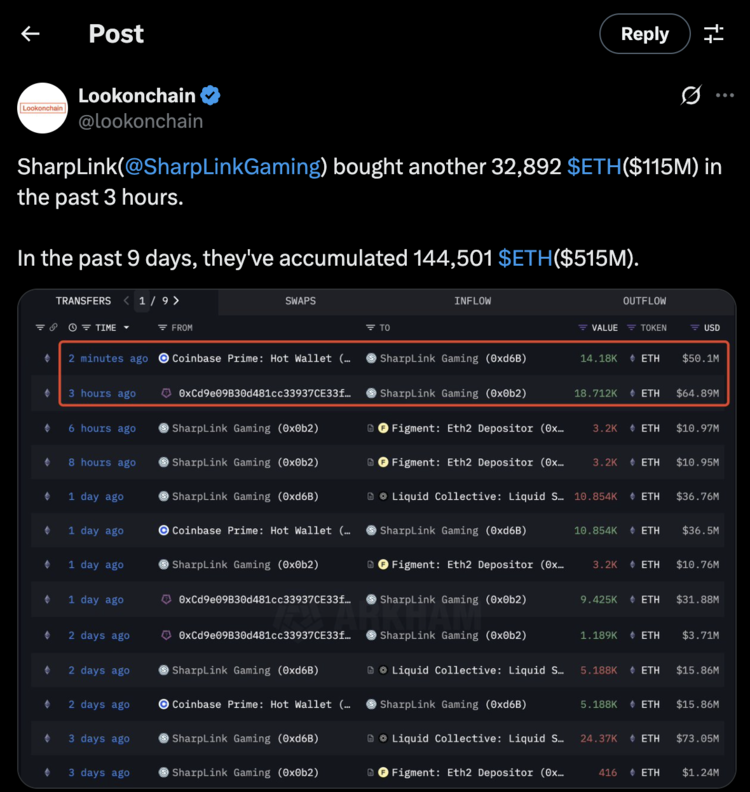Screen dimensions: 750x792
Task: Click the blue verified badge next to Lookonchain
Action: tap(211, 95)
